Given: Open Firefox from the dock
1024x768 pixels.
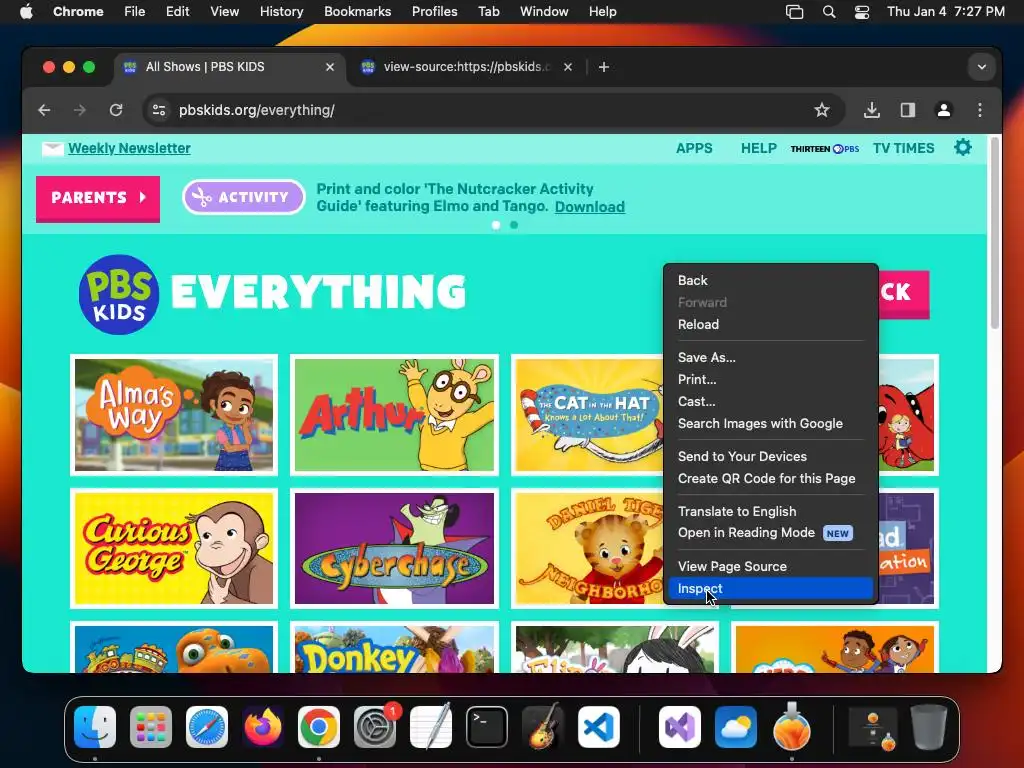Looking at the screenshot, I should (263, 727).
